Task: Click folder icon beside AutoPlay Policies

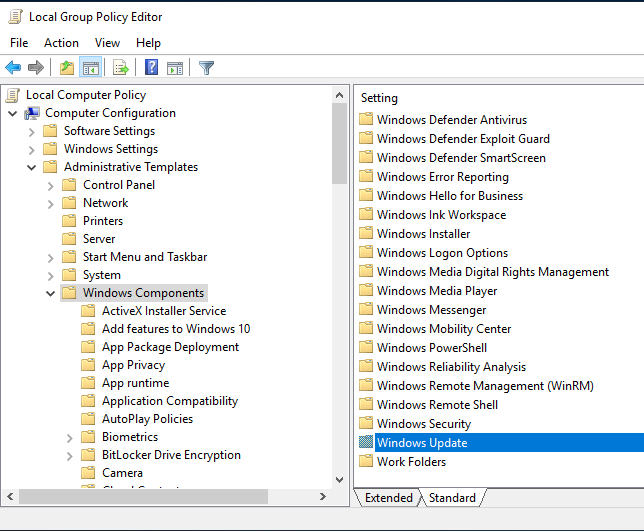Action: (x=88, y=418)
